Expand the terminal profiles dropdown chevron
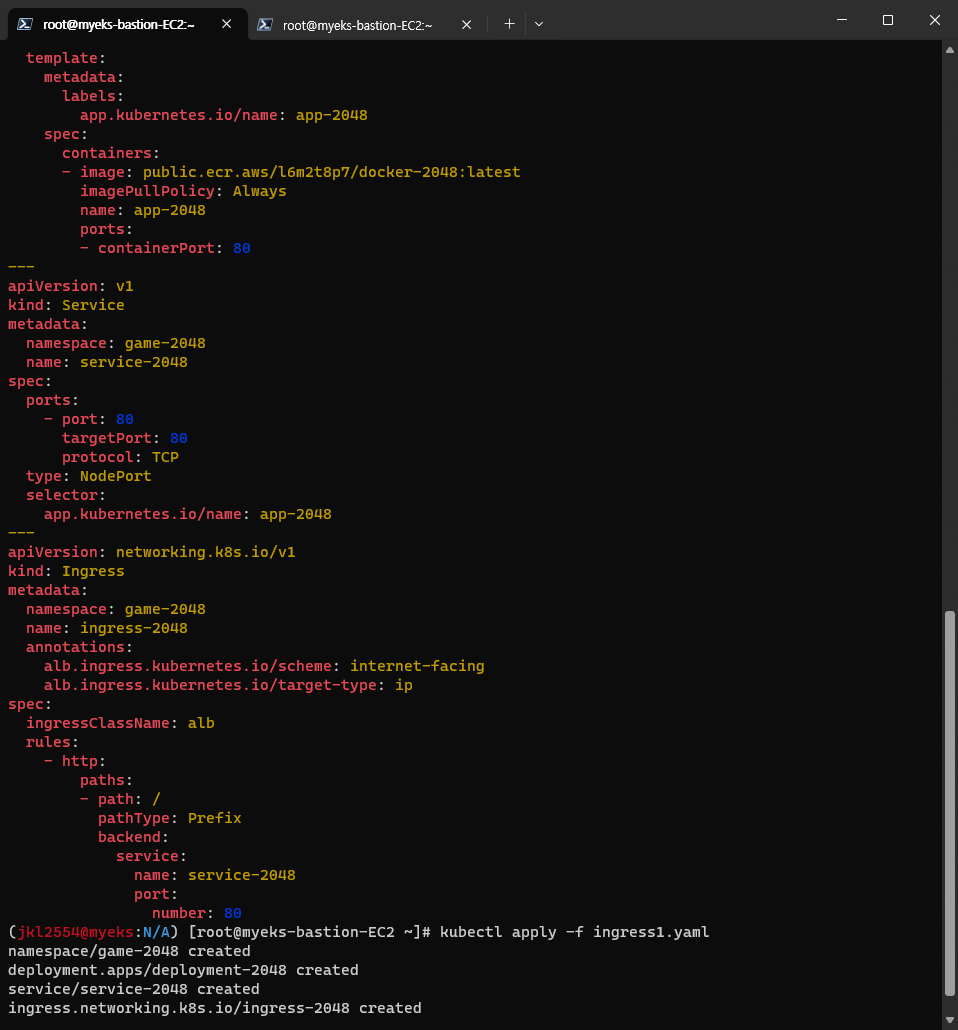The height and width of the screenshot is (1030, 958). click(x=539, y=24)
